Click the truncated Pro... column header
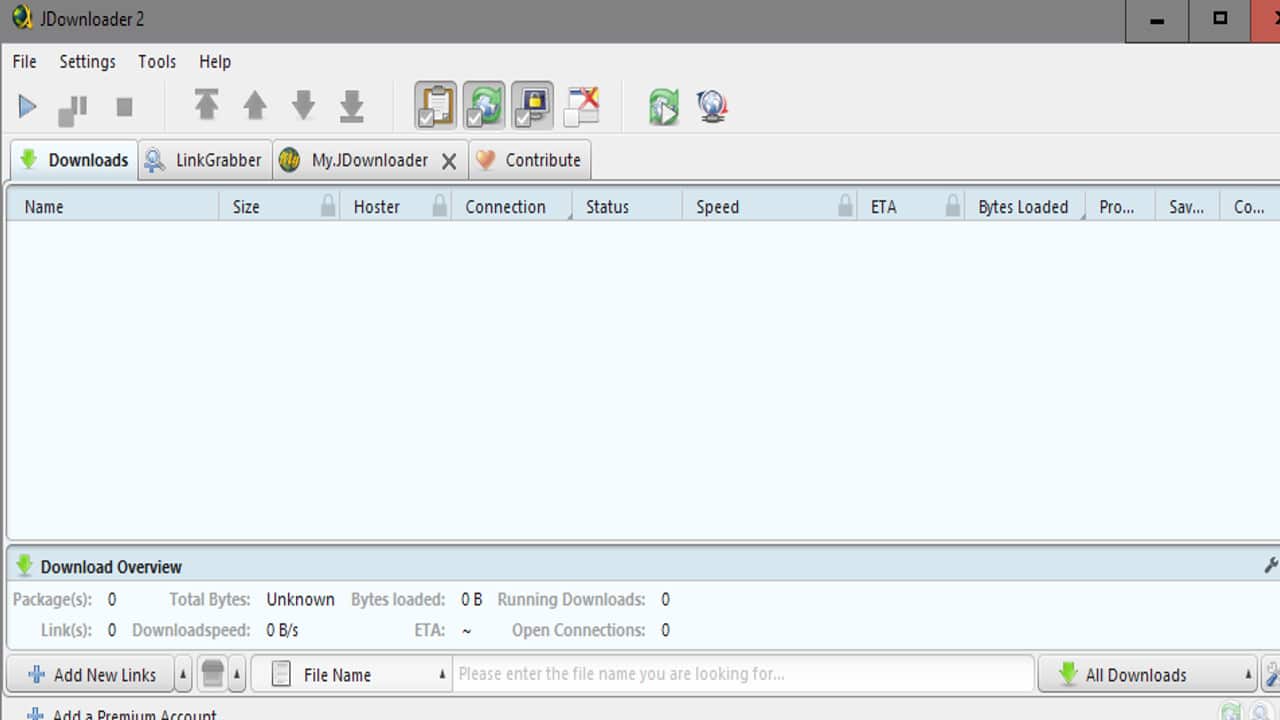This screenshot has width=1280, height=720. pos(1120,207)
